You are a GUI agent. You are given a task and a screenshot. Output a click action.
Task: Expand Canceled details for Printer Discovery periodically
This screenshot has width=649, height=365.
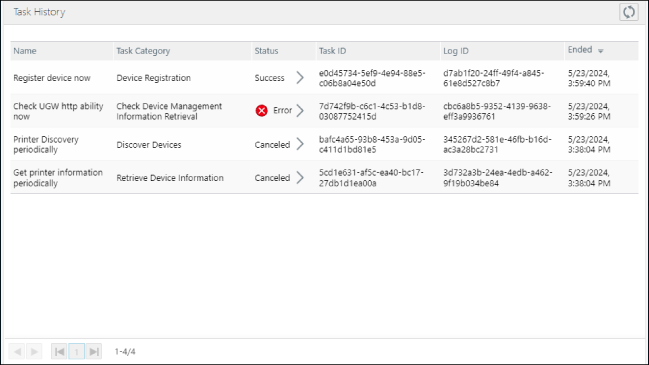300,144
